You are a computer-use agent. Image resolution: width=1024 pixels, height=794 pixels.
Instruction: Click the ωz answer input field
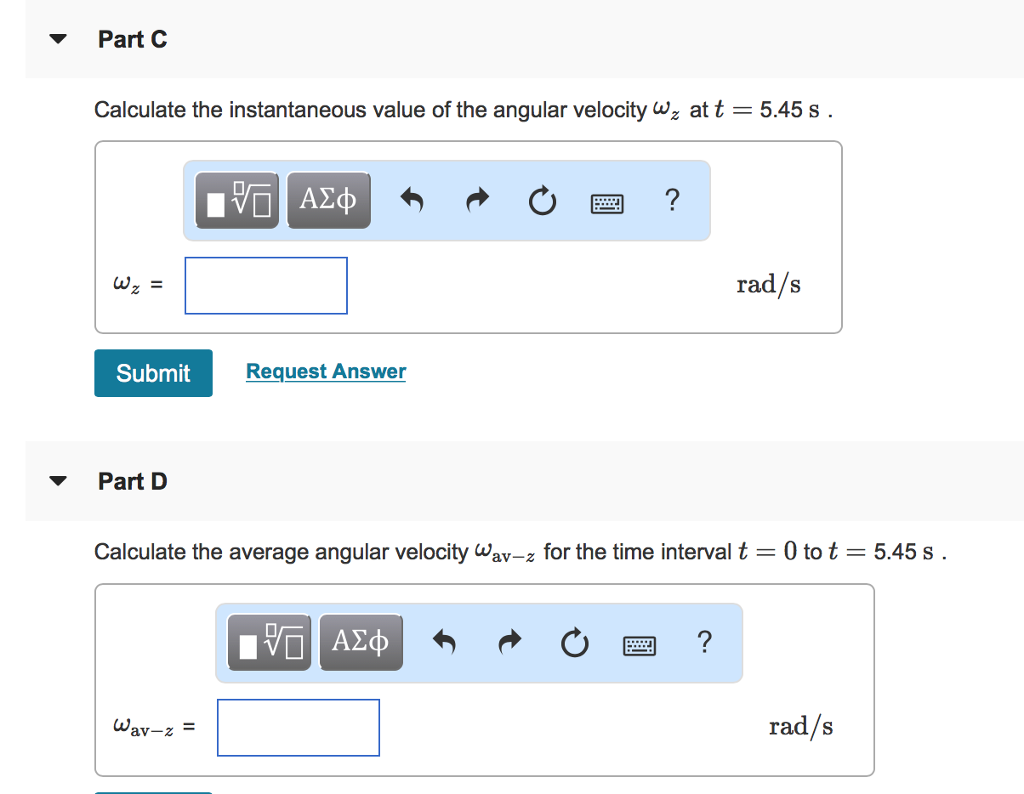click(265, 285)
